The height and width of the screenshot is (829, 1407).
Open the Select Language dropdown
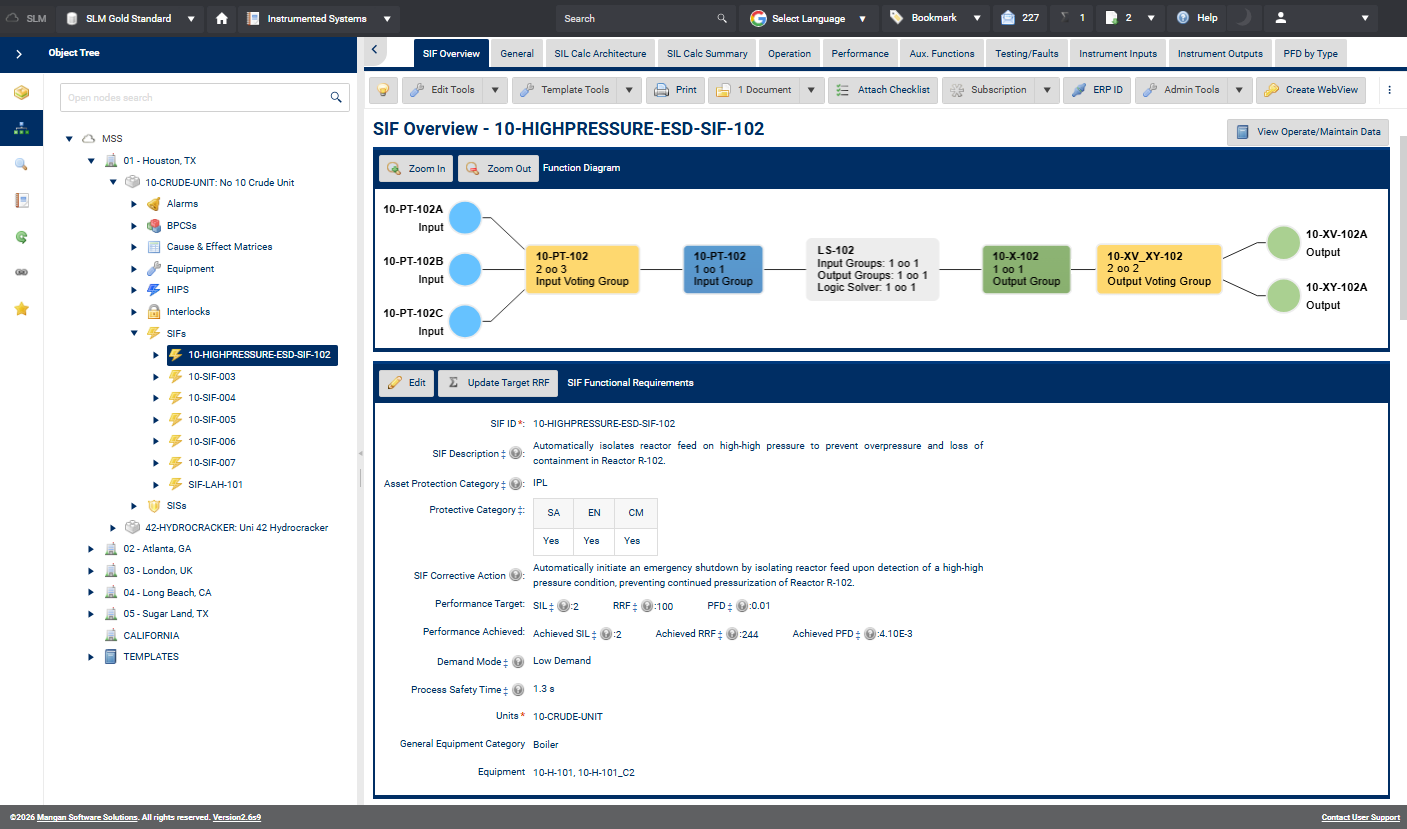[x=810, y=18]
